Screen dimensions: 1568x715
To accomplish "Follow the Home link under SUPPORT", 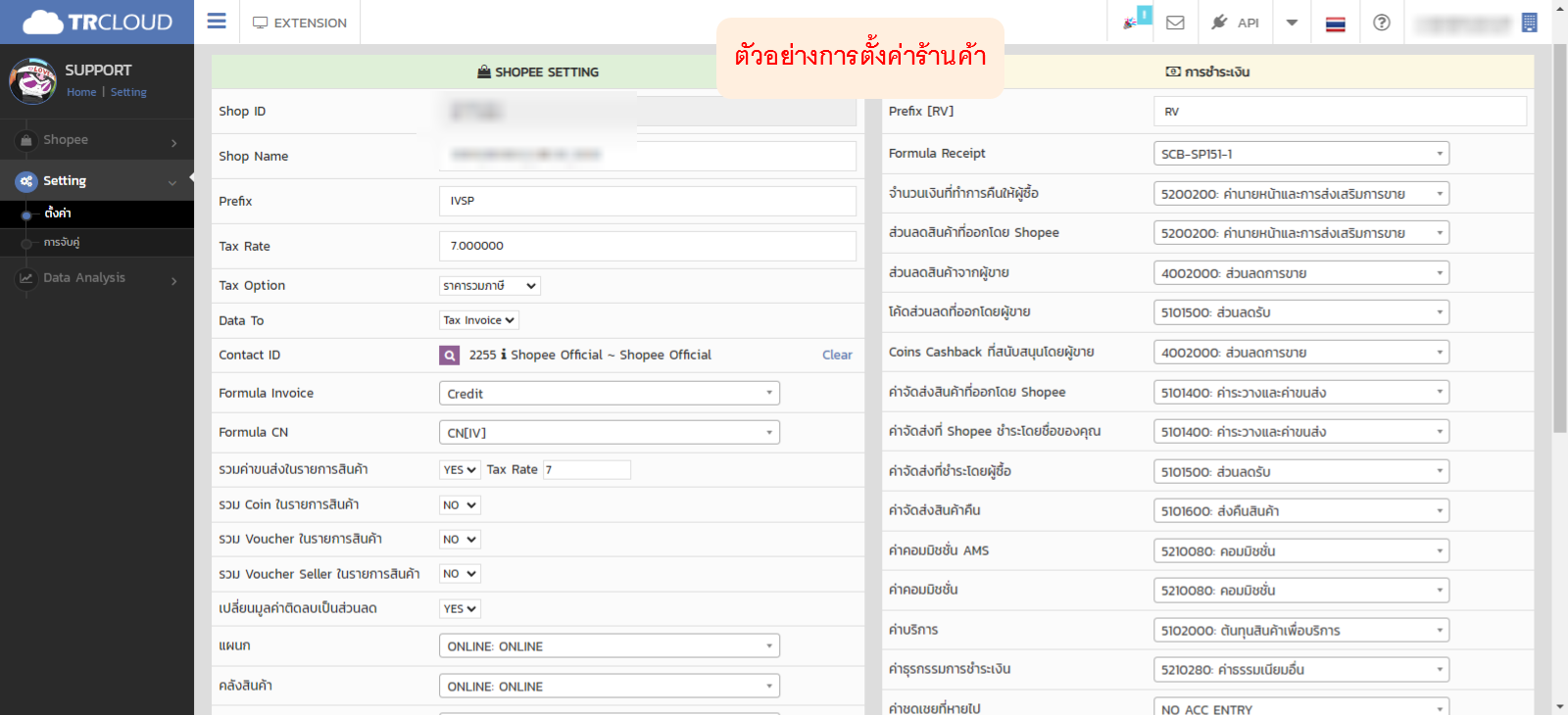I will coord(81,92).
